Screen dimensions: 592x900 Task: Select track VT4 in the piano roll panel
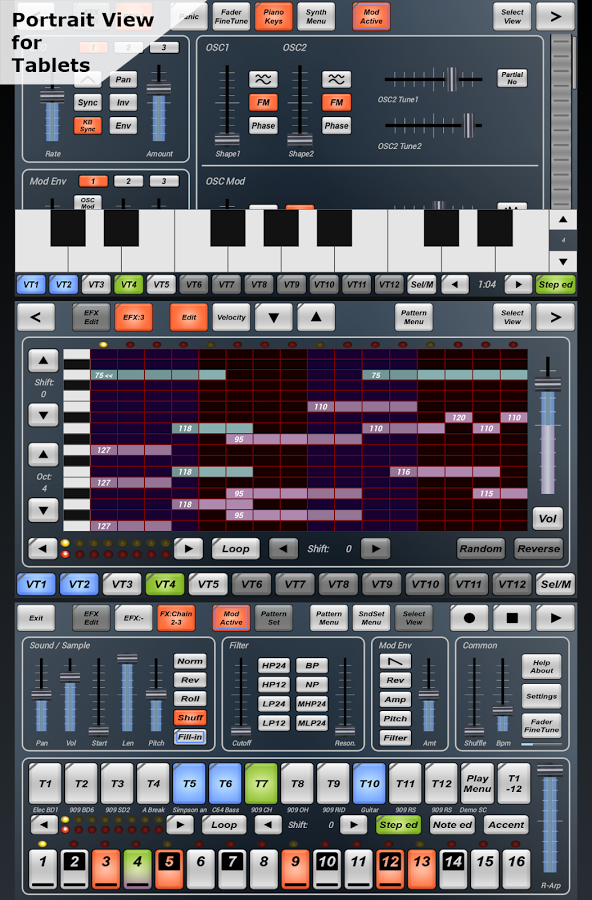165,584
